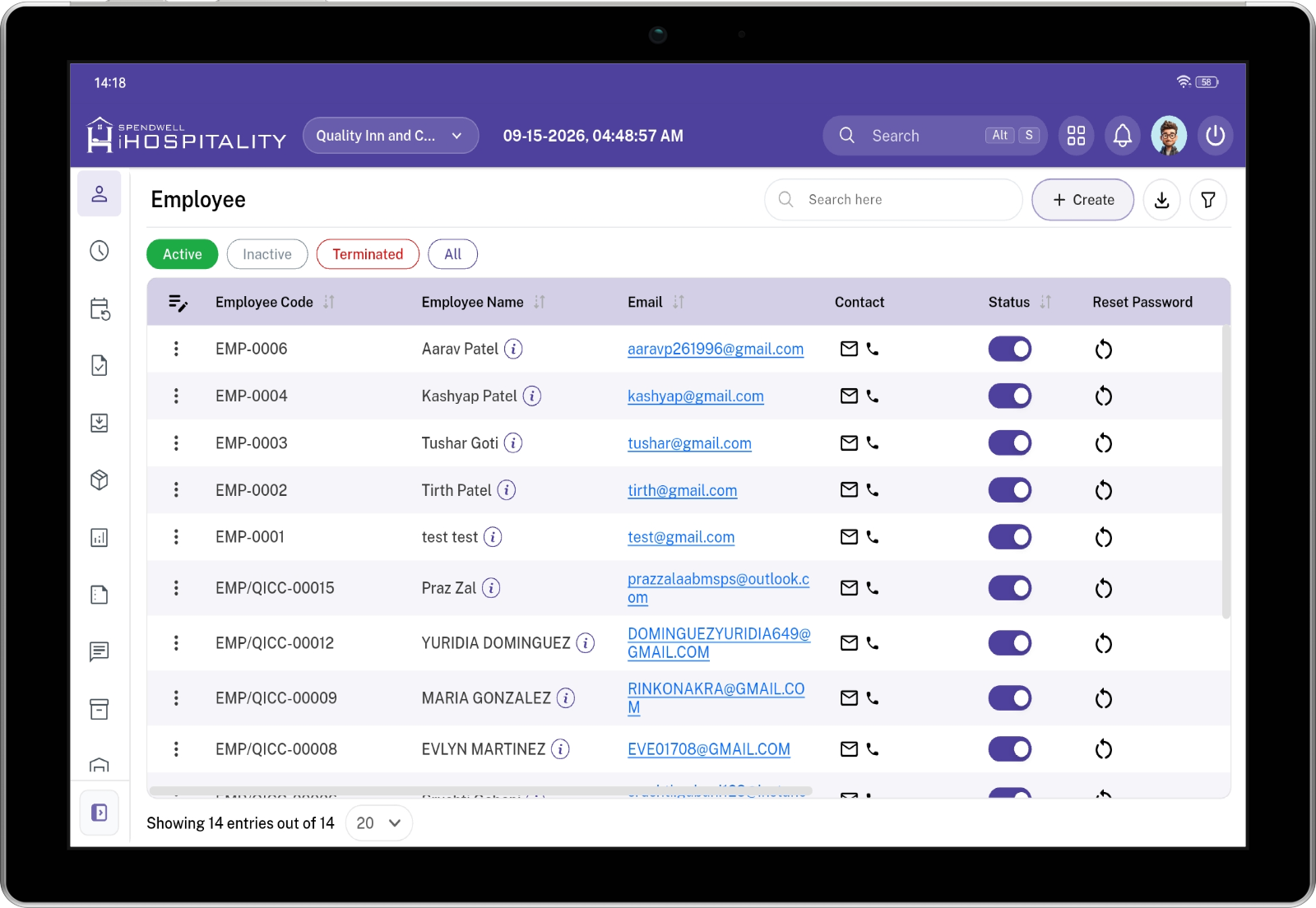This screenshot has width=1316, height=908.
Task: Open the package box sidebar icon
Action: 100,480
